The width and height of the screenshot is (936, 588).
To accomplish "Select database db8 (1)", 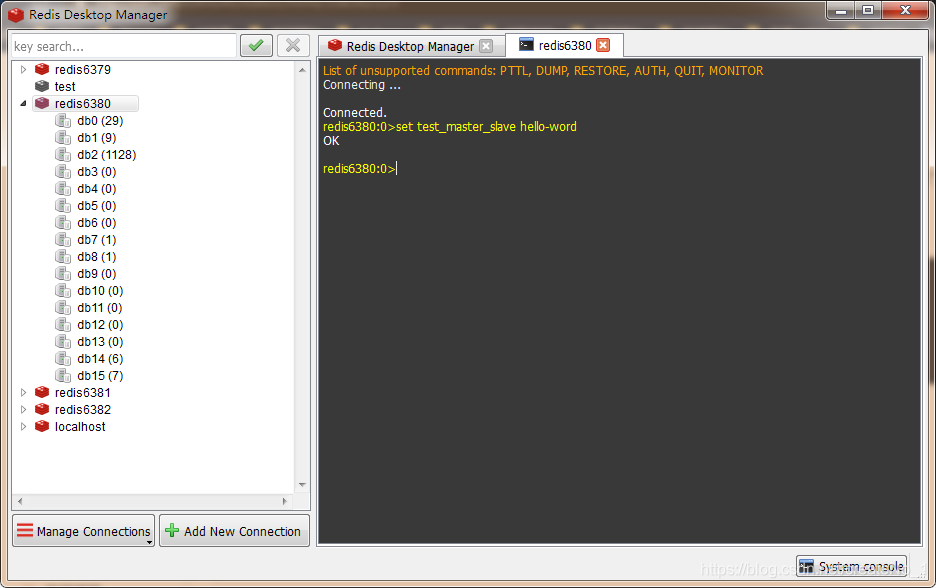I will click(97, 257).
